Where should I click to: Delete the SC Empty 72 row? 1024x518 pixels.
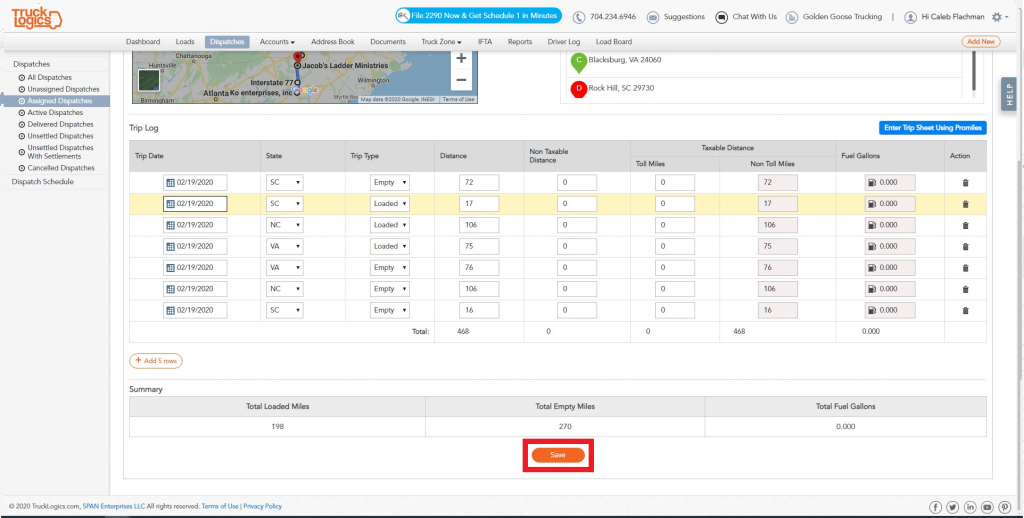965,183
